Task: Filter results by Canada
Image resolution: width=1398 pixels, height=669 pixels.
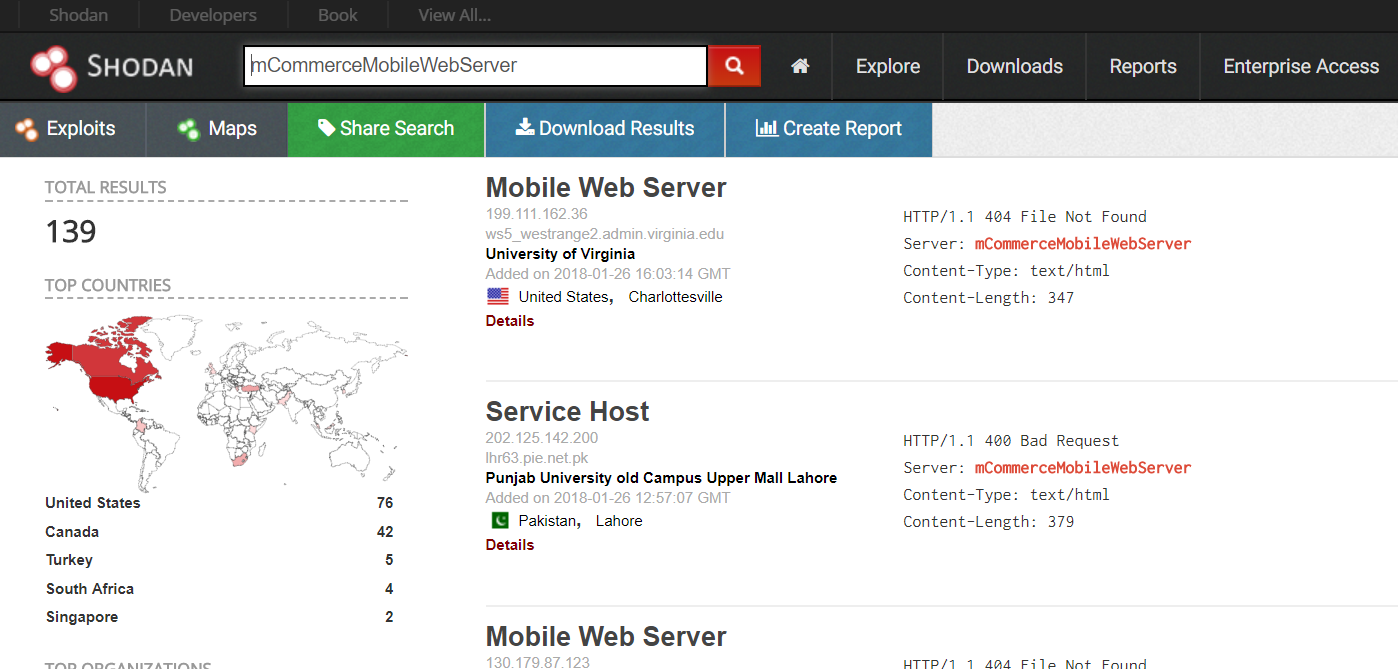Action: click(72, 532)
